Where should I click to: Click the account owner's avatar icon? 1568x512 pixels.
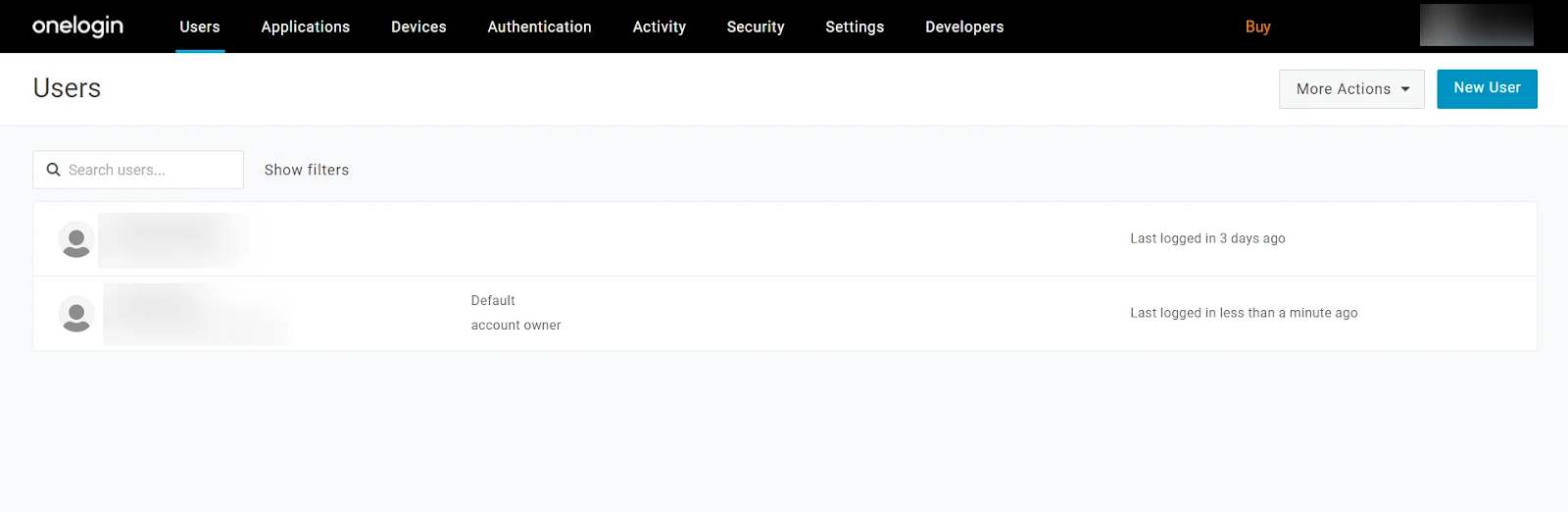76,314
